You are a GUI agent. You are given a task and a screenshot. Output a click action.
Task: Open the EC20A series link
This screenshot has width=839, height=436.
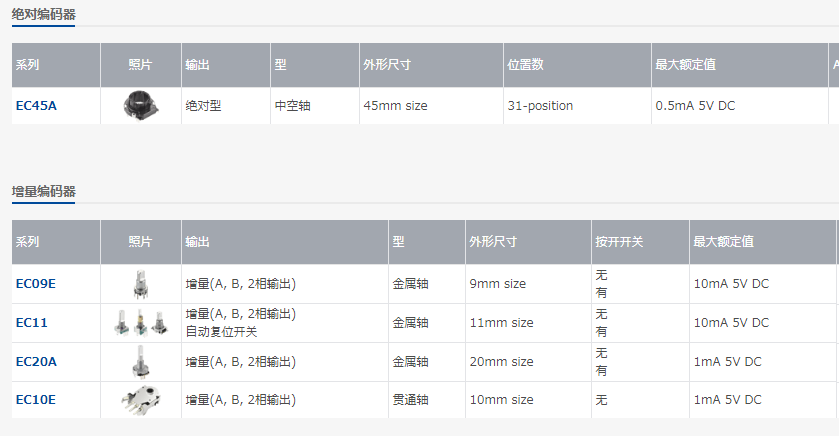[37, 362]
